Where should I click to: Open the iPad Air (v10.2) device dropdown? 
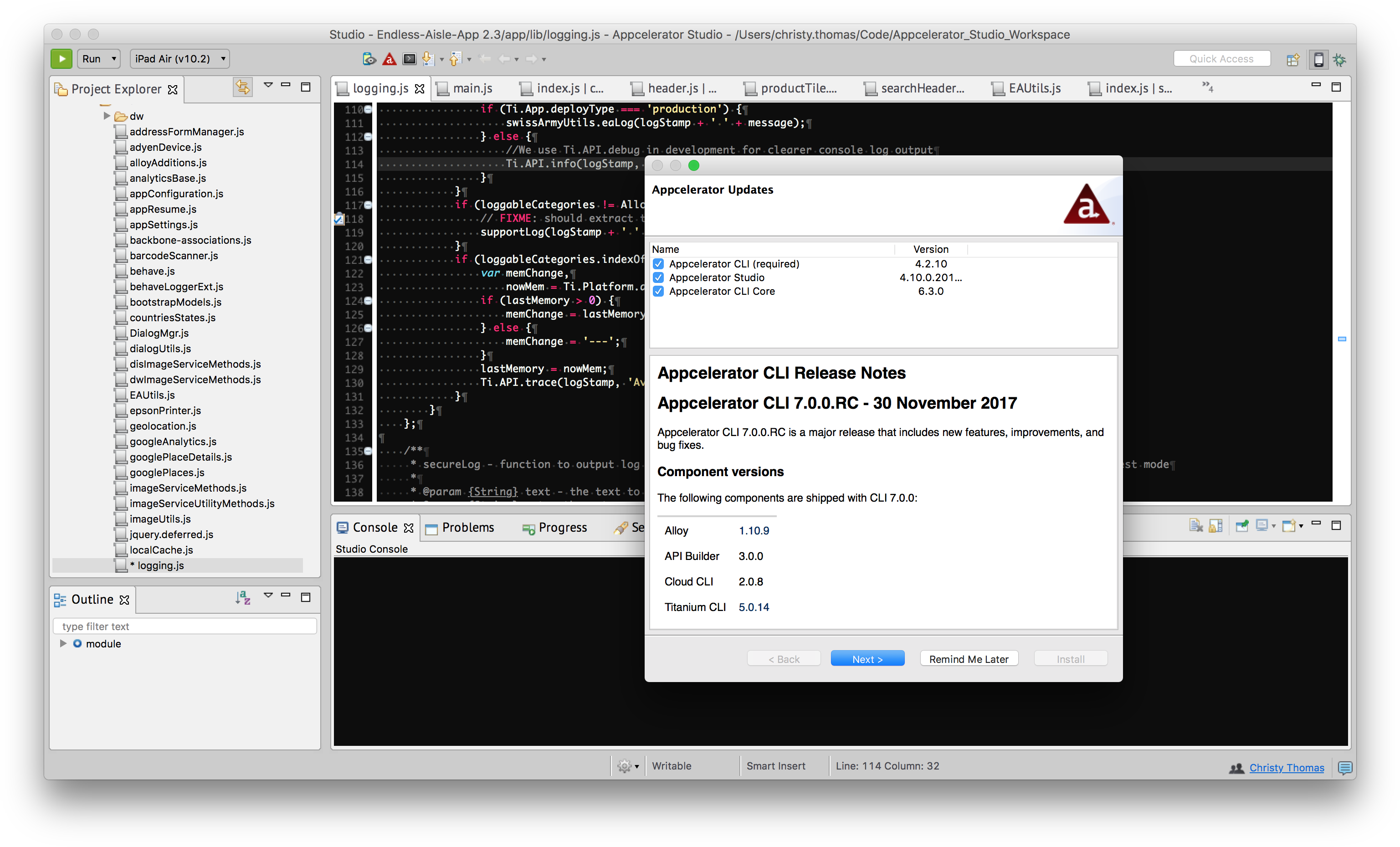click(180, 59)
